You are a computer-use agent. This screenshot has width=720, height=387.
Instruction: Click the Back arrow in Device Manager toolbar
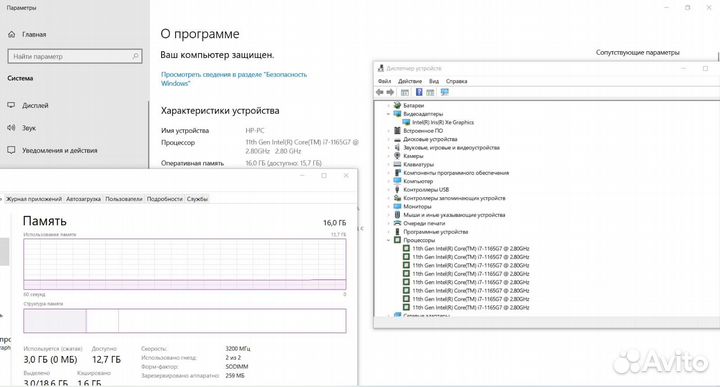click(x=380, y=92)
